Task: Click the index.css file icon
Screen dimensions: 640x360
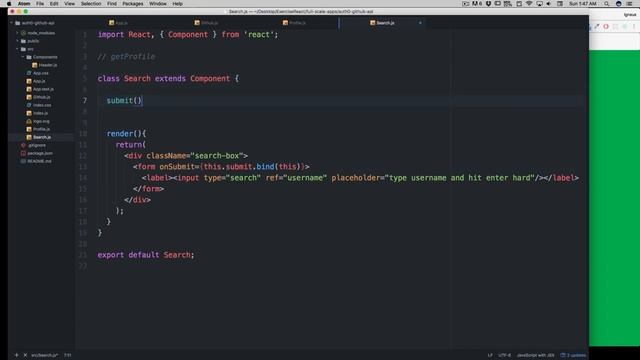Action: [x=29, y=105]
